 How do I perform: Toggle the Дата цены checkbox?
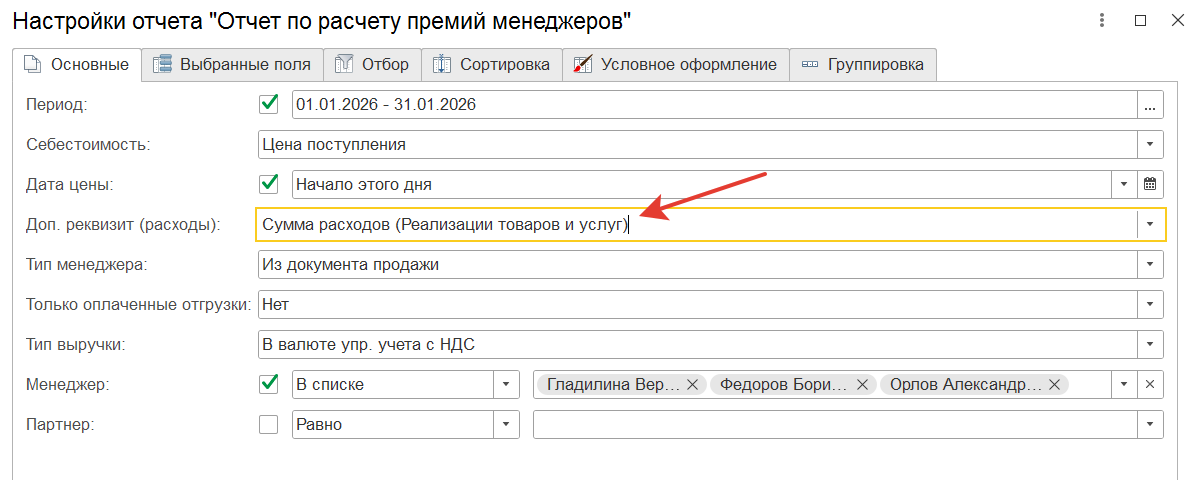(269, 183)
